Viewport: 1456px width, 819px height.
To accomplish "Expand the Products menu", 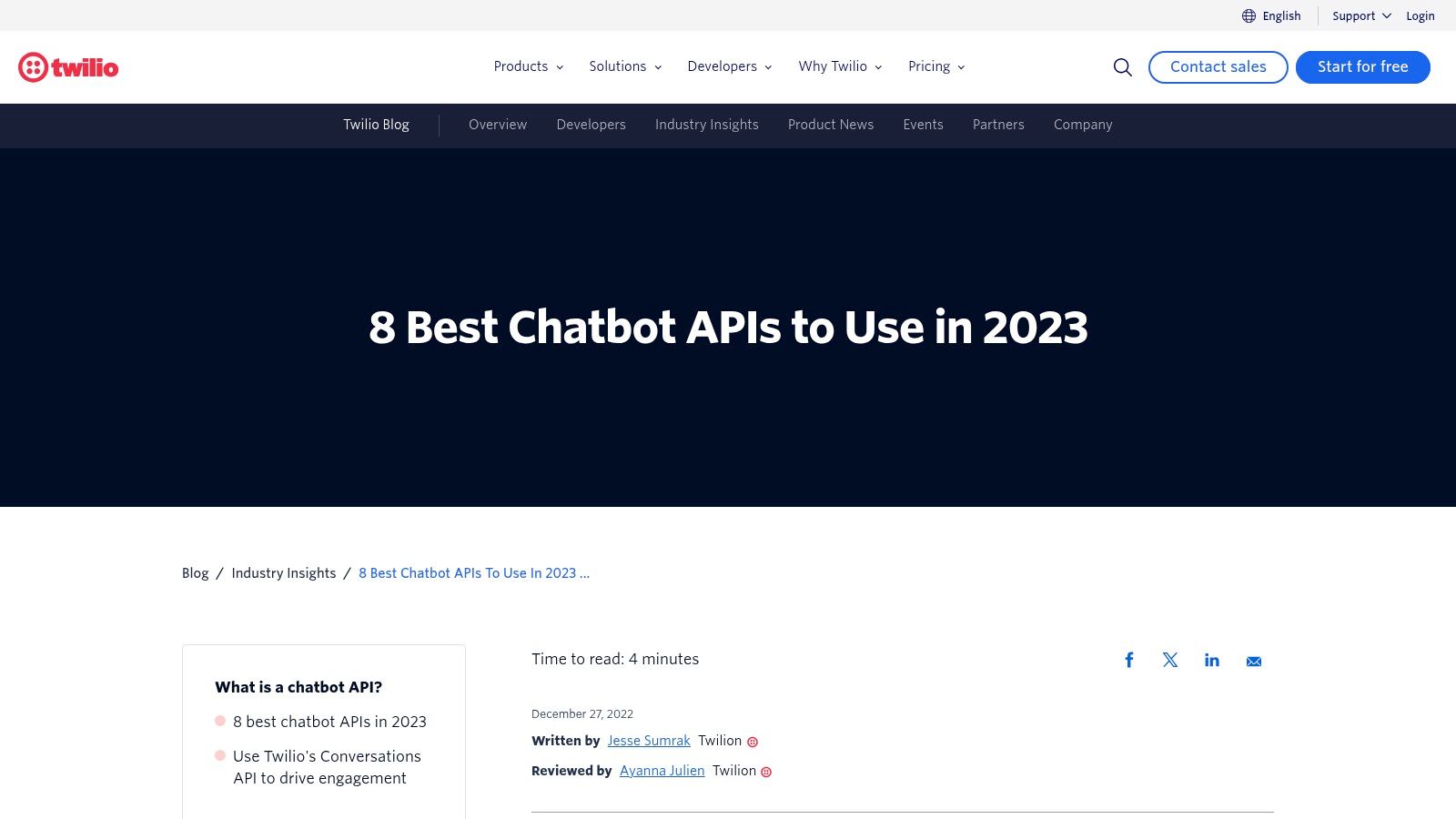I will point(529,66).
